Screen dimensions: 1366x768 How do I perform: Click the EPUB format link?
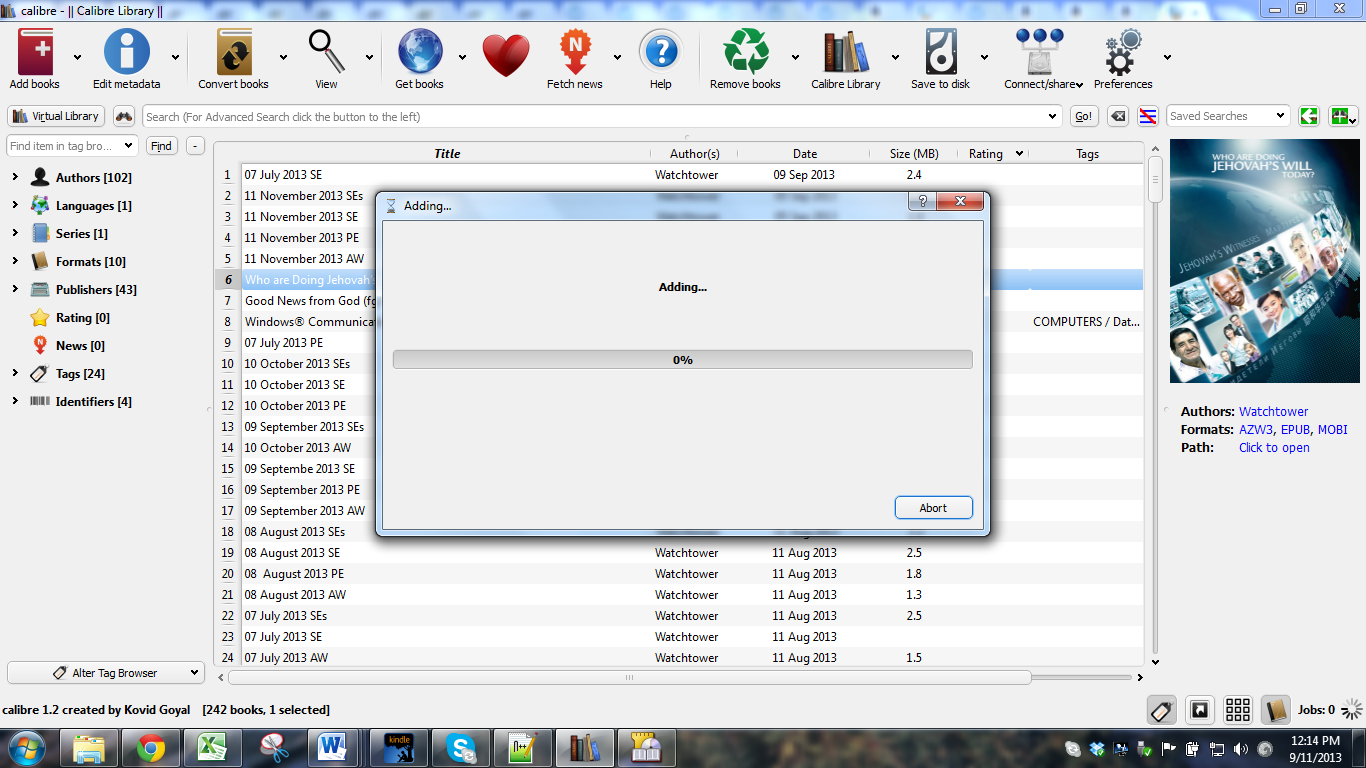[x=1295, y=430]
